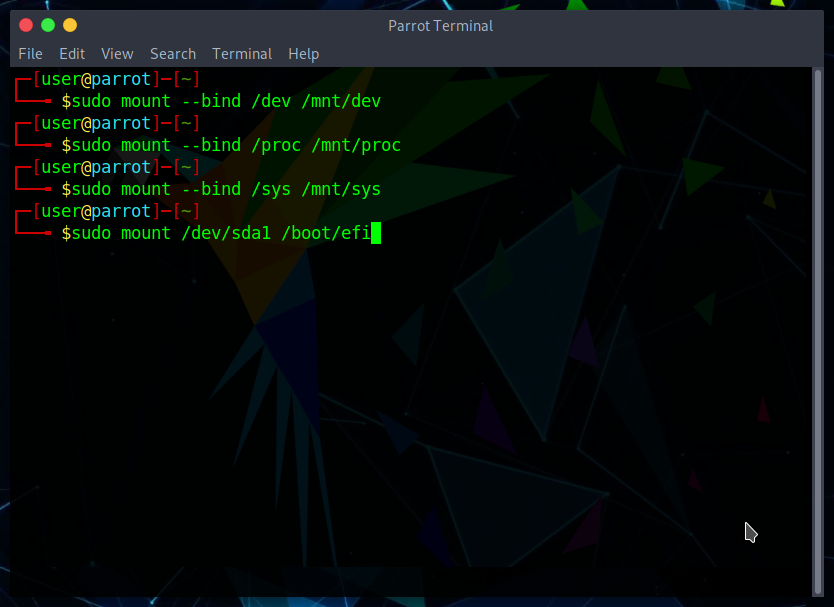Open the View menu
This screenshot has width=834, height=607.
117,54
